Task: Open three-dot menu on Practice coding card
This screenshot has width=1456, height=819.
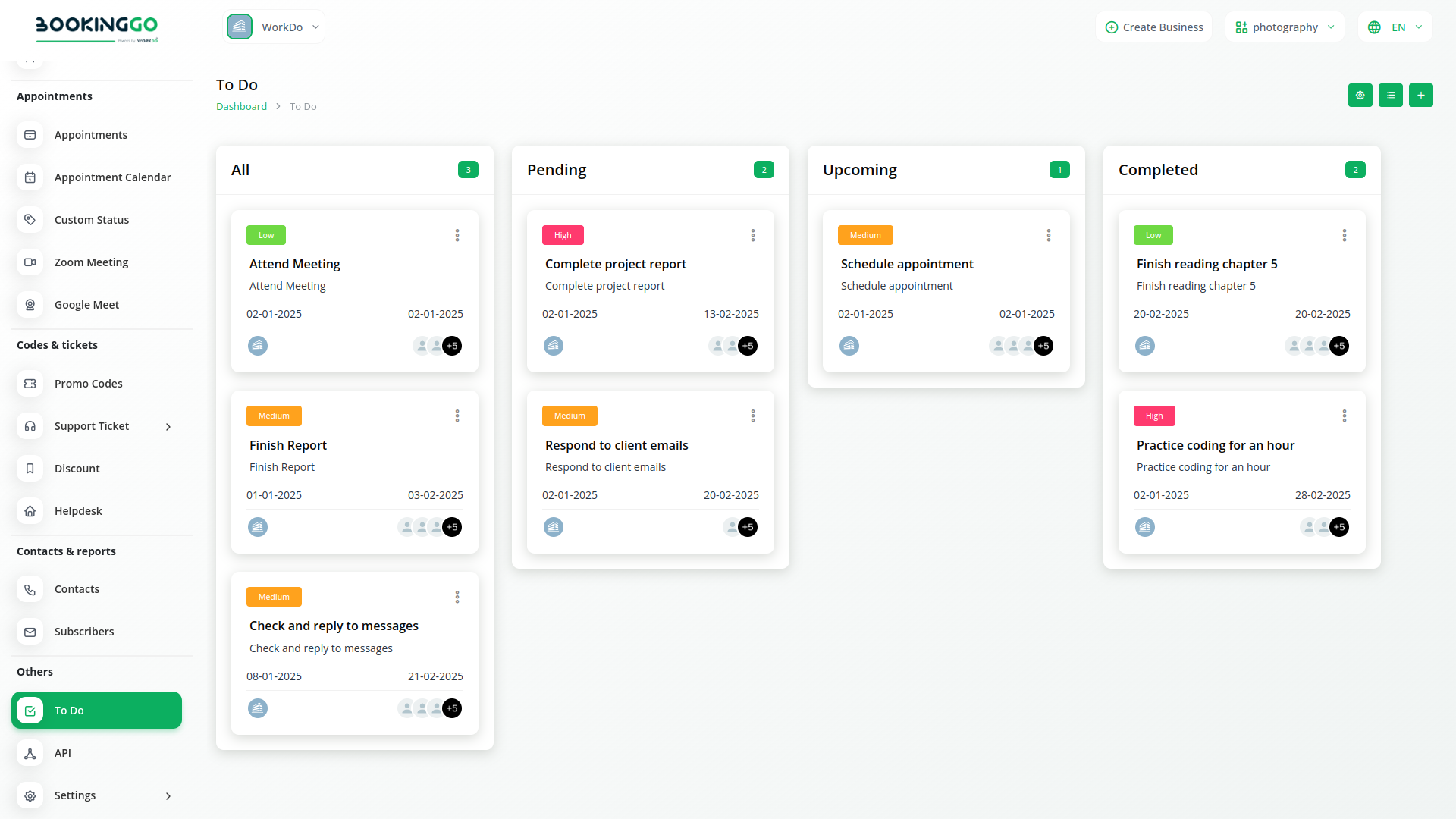Action: (1345, 416)
